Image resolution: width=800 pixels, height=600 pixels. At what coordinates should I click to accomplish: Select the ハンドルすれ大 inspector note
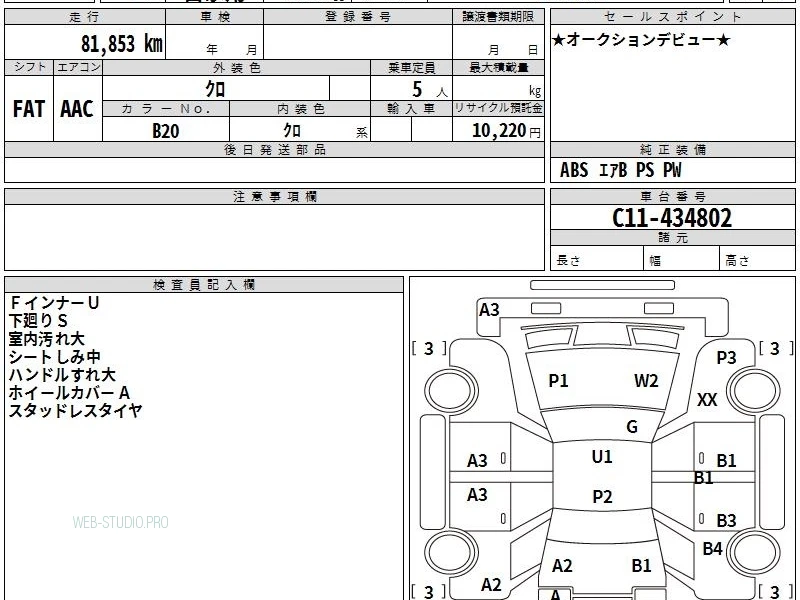(62, 374)
